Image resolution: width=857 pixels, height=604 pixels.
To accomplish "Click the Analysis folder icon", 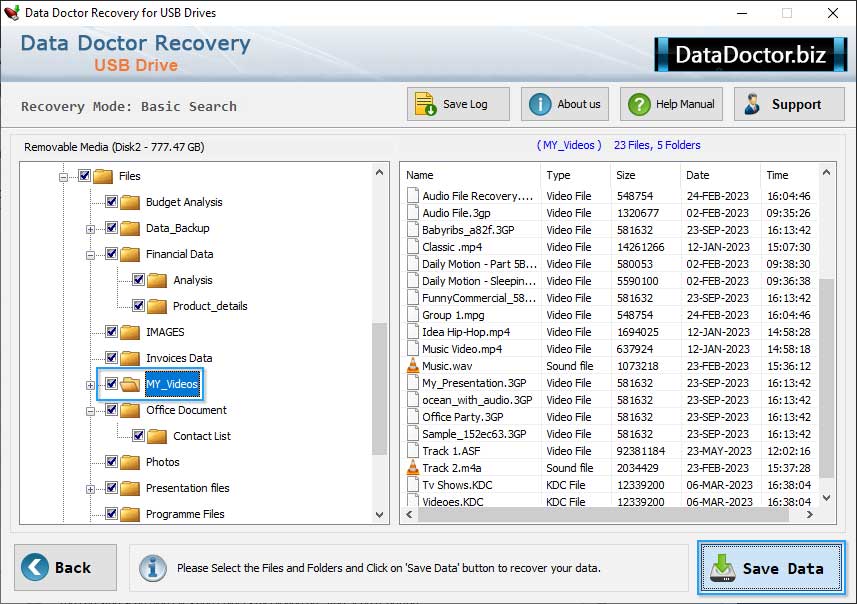I will [157, 280].
